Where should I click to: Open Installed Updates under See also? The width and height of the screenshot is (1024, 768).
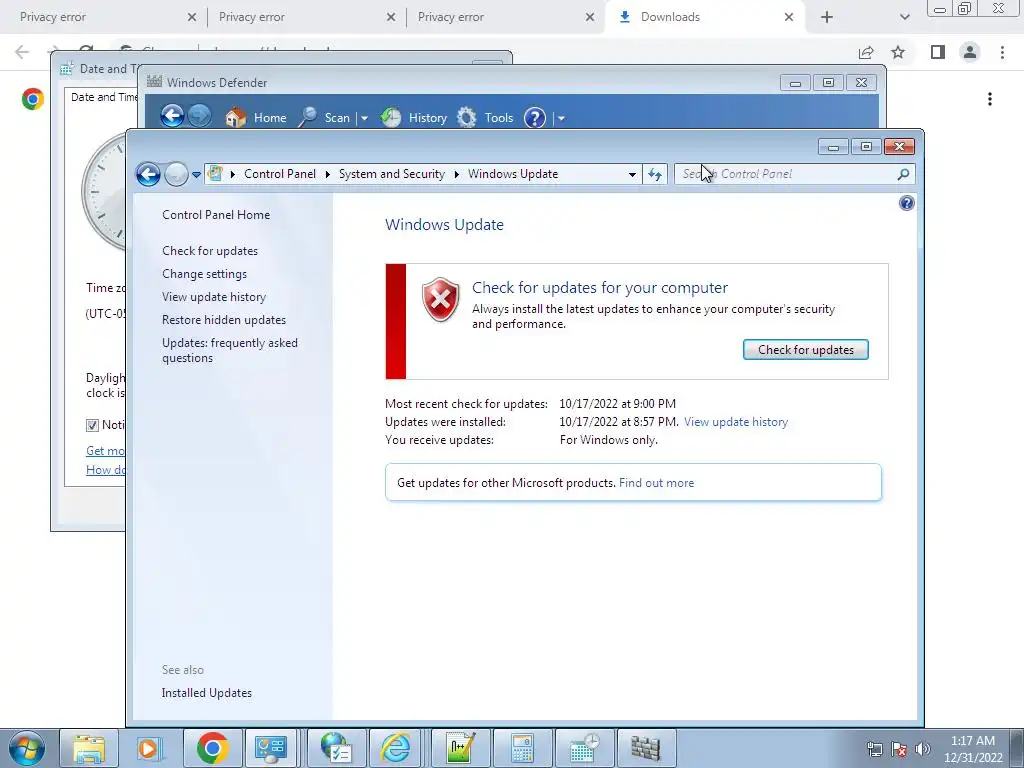(x=206, y=693)
